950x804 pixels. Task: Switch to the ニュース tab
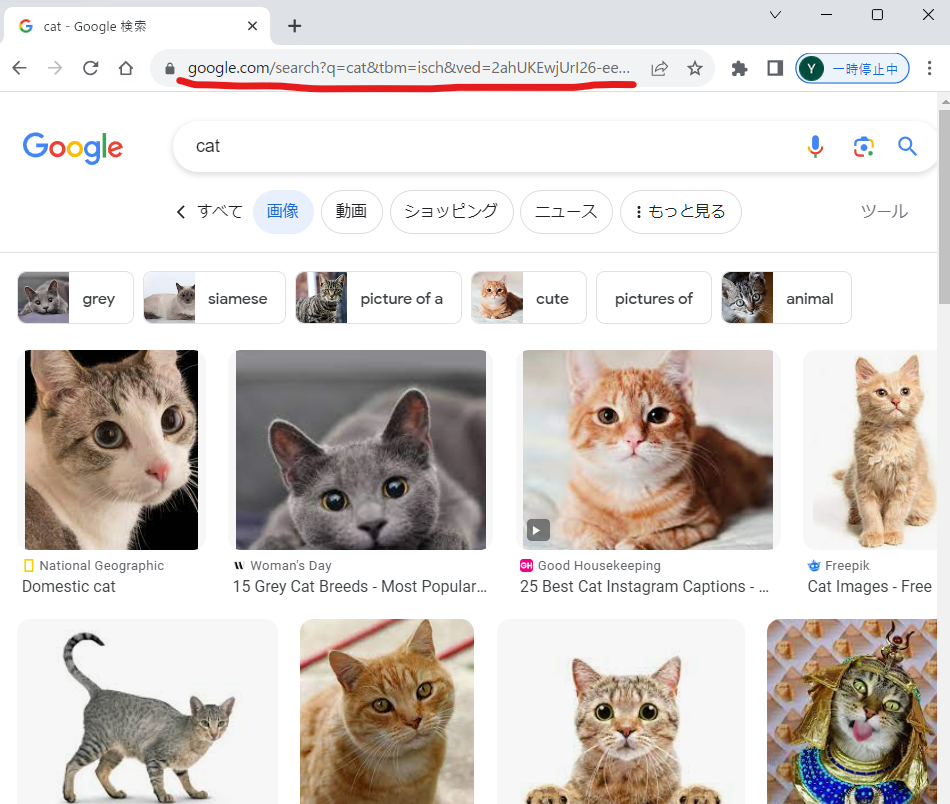[566, 212]
